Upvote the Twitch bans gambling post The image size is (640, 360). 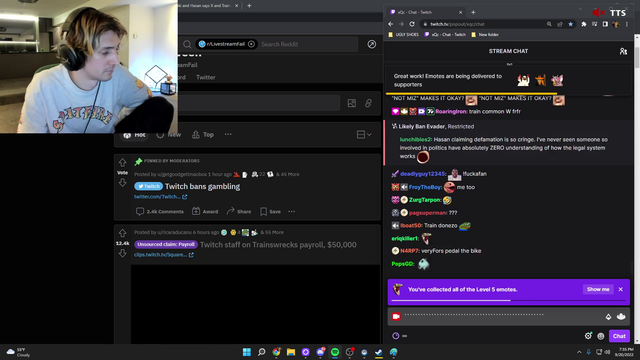tap(122, 162)
